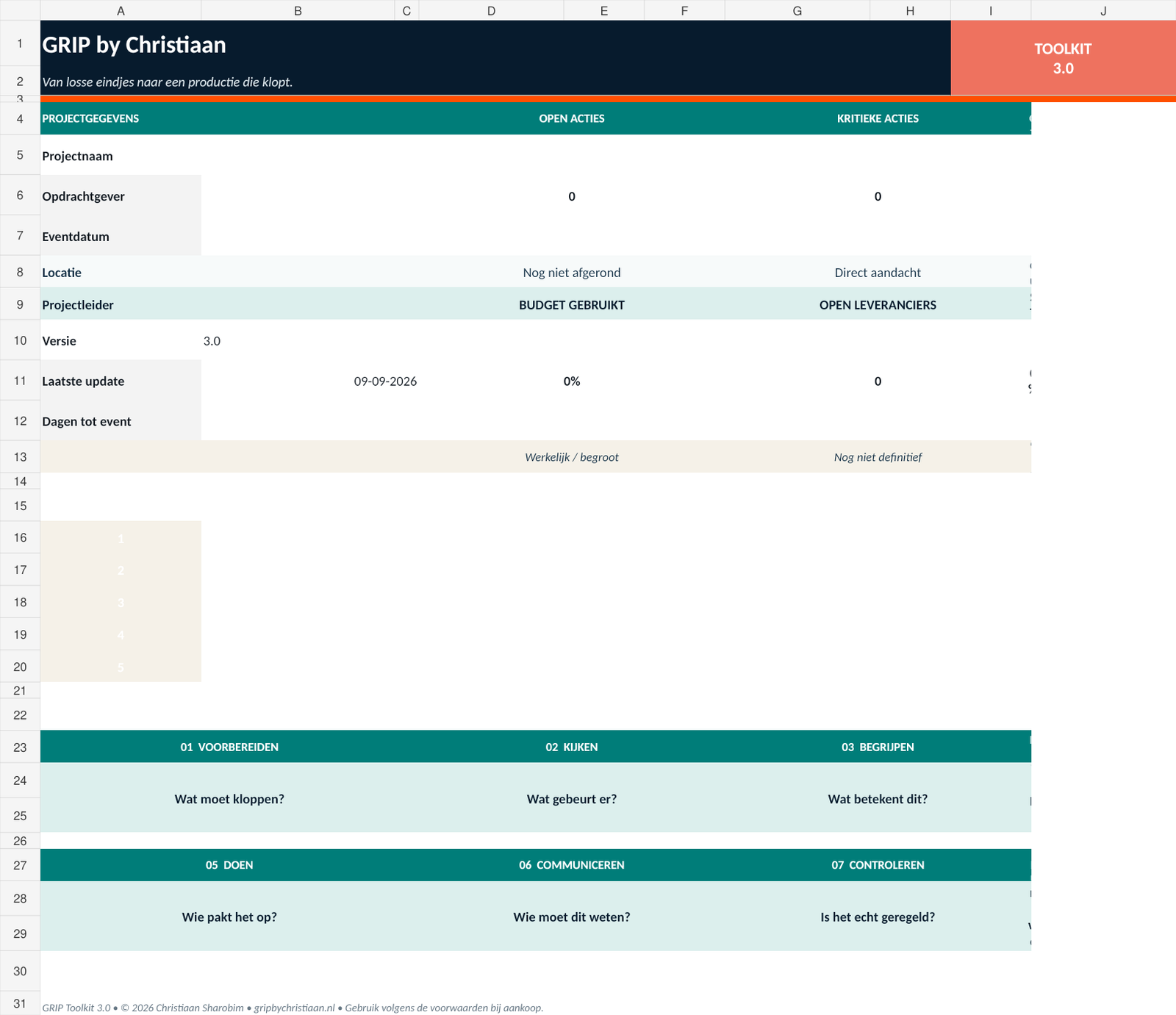Click the 'Nog niet definitief' caption

878,457
